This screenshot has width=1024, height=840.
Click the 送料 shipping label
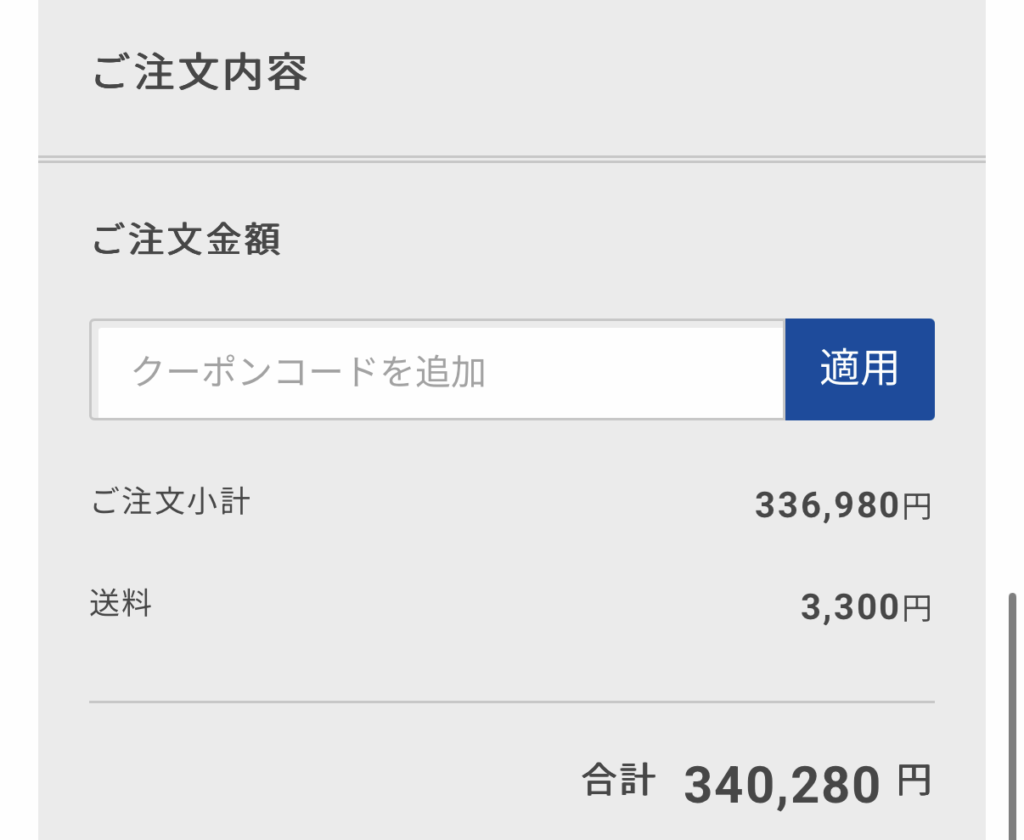(121, 604)
